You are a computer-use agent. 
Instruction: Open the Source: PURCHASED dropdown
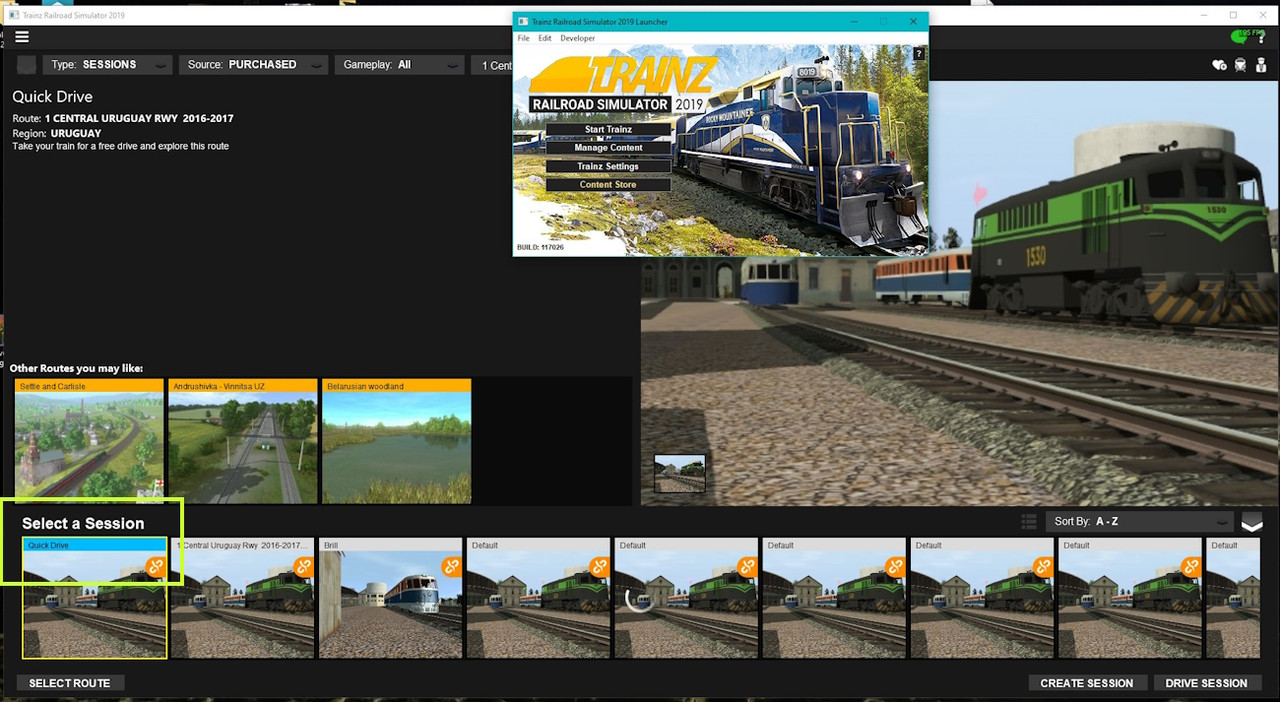click(x=253, y=65)
